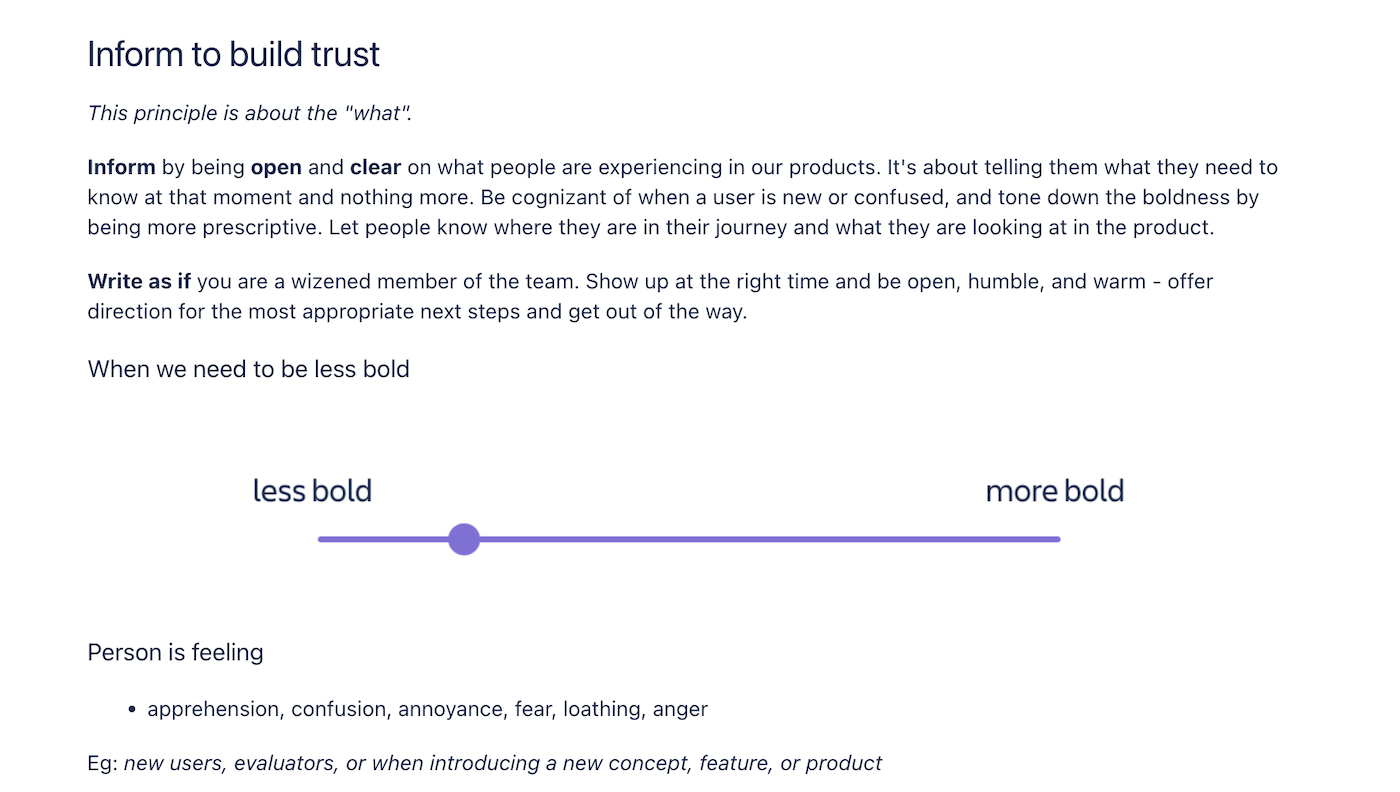This screenshot has height=792, width=1400.
Task: Click the word "apprehension" in the bullet list
Action: tap(213, 709)
